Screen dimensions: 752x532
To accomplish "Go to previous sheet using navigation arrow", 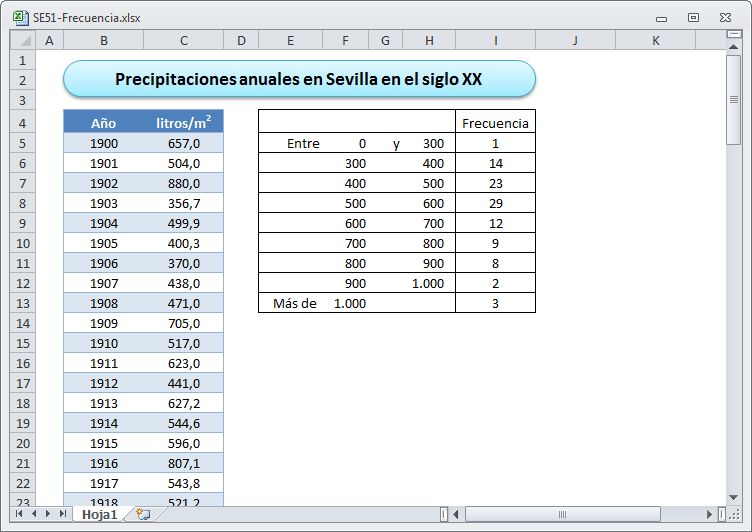I will tap(33, 514).
